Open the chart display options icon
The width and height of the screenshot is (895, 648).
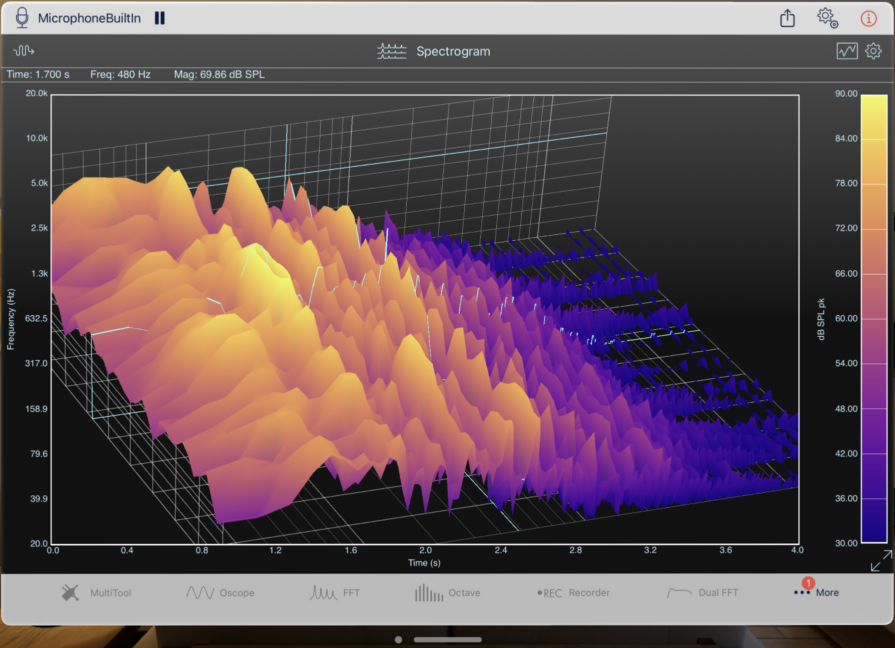pos(846,50)
